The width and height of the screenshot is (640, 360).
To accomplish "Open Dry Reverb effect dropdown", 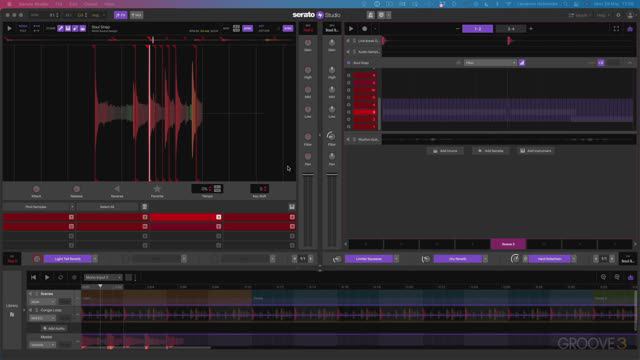I will pos(485,259).
